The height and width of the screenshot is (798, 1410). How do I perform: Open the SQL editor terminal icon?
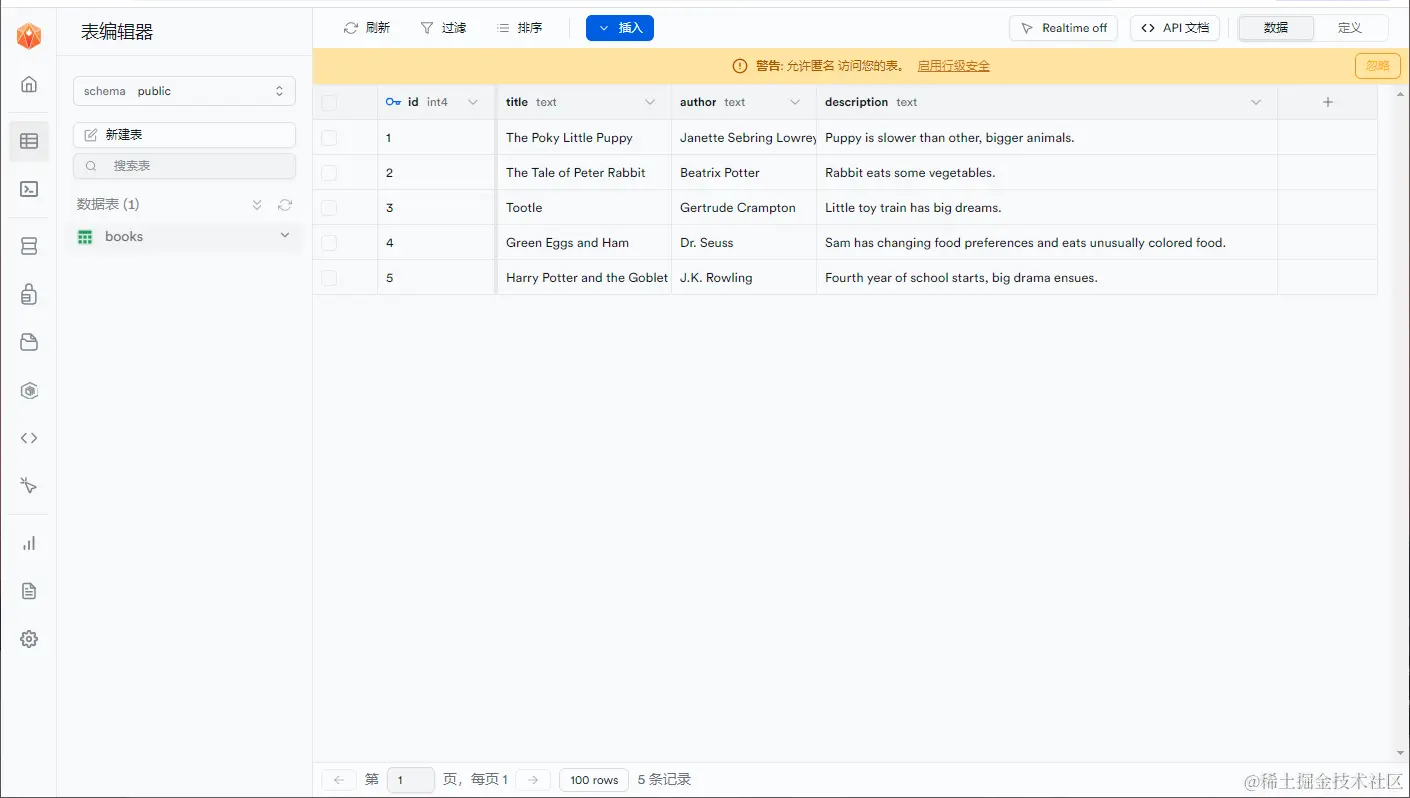[x=29, y=189]
